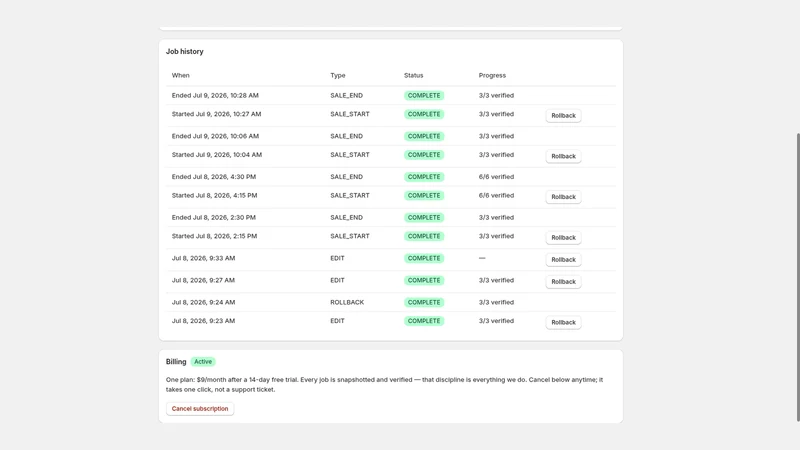Click COMPLETE badge in the 10:28 AM row
The width and height of the screenshot is (800, 450).
click(x=424, y=95)
